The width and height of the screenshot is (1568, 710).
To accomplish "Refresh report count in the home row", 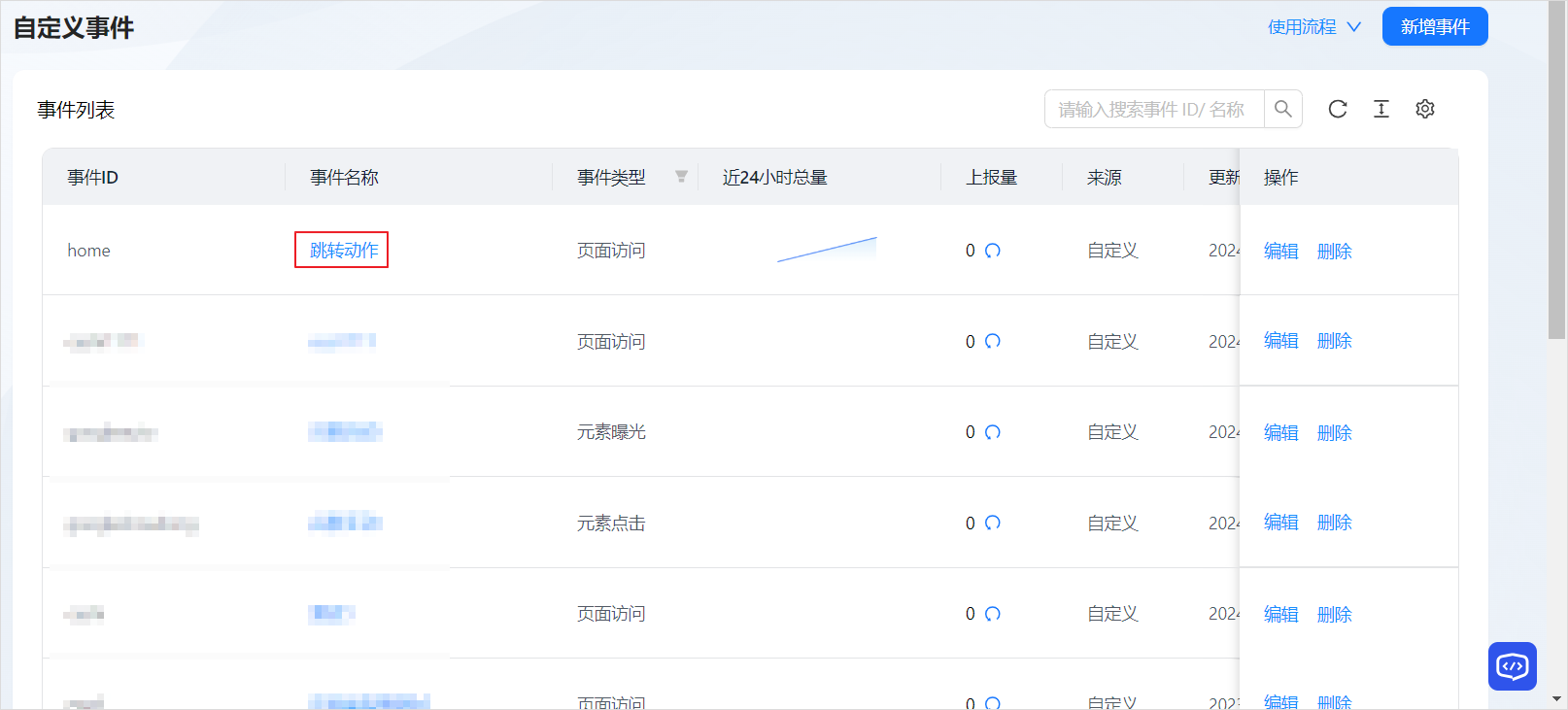I will 992,251.
